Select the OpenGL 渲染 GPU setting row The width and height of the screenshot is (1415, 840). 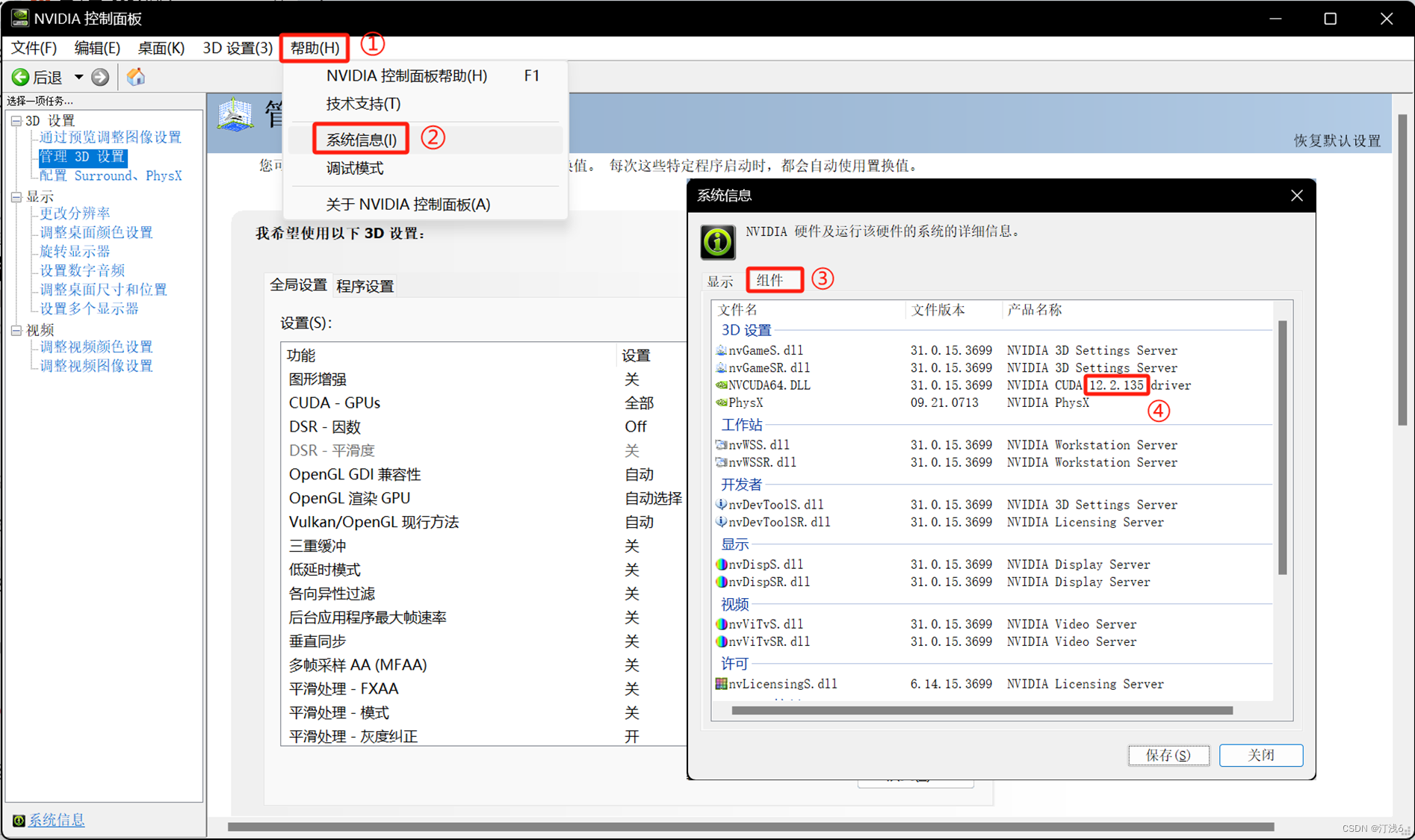point(484,499)
